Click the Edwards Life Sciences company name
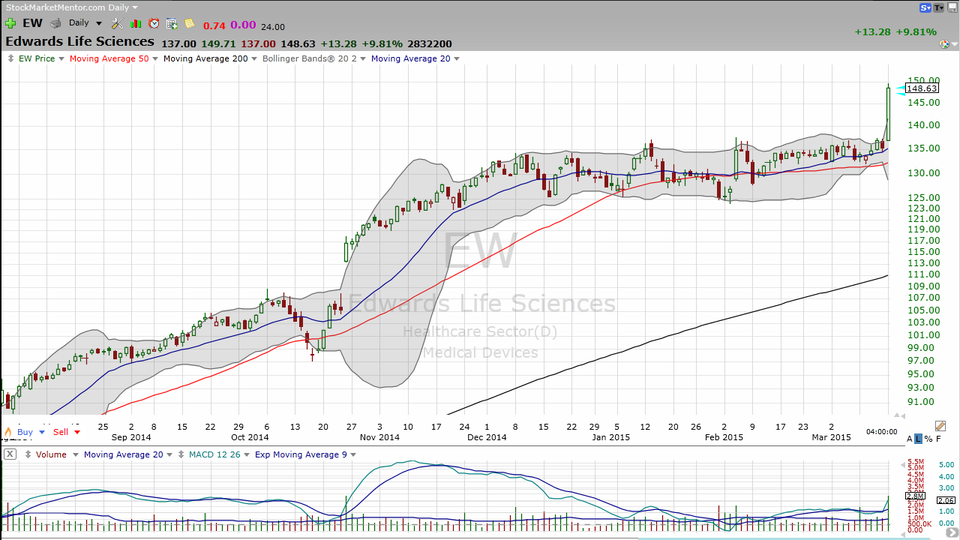 pos(80,42)
